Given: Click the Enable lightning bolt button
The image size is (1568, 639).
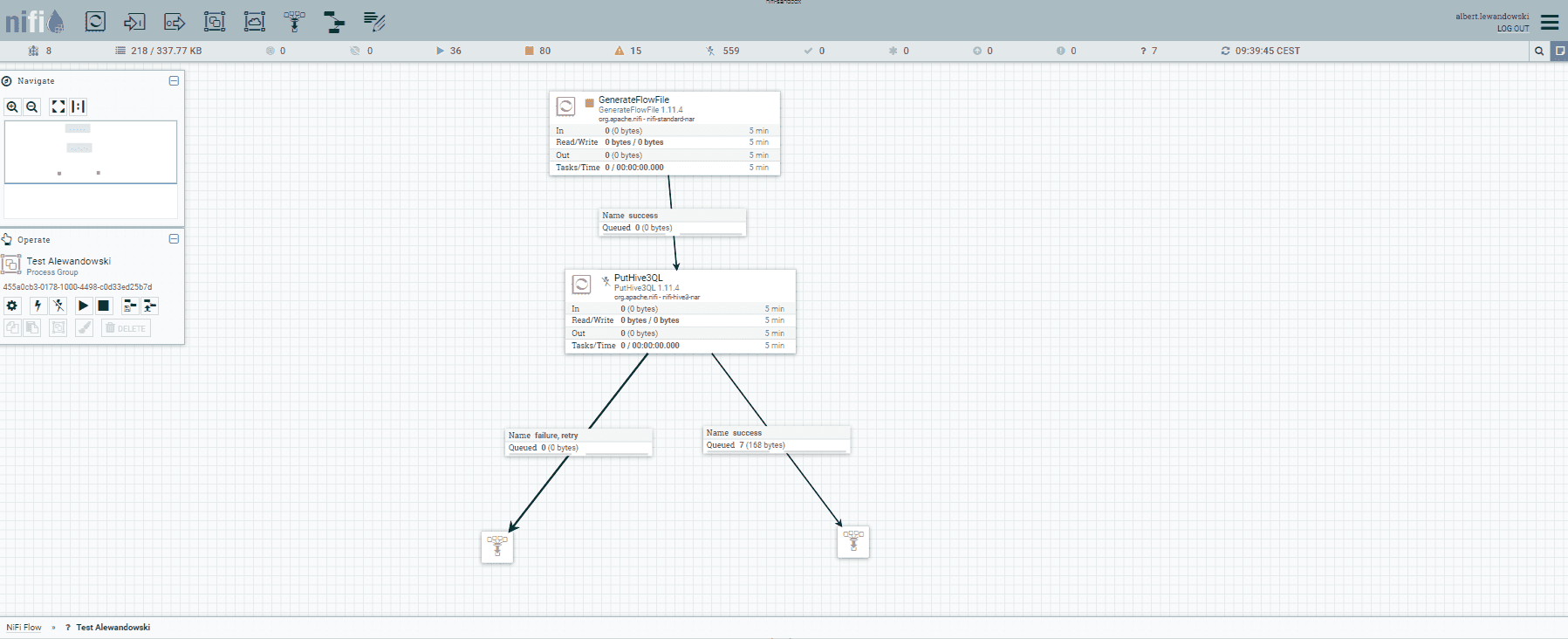Looking at the screenshot, I should 38,306.
